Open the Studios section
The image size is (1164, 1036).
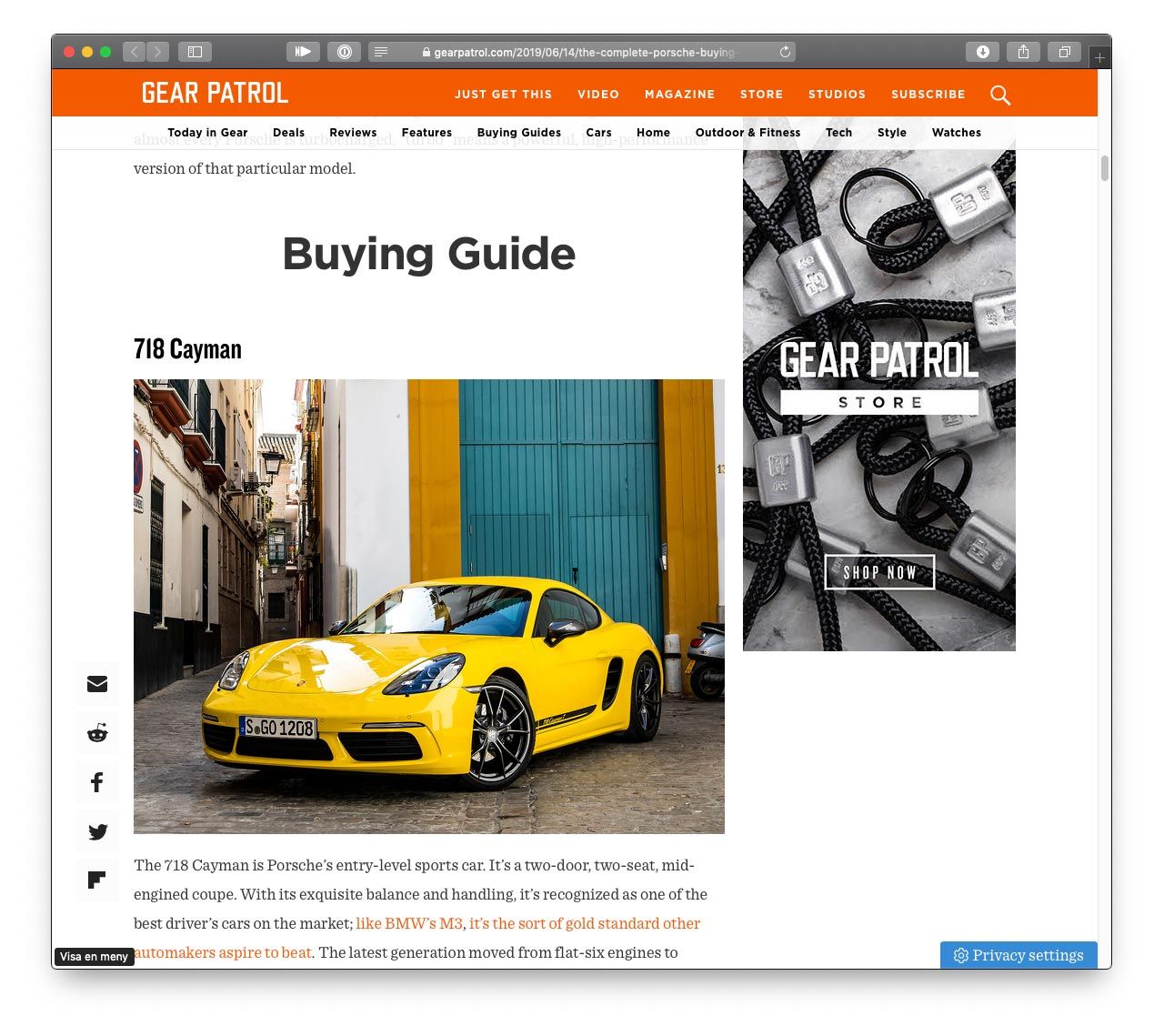coord(837,94)
